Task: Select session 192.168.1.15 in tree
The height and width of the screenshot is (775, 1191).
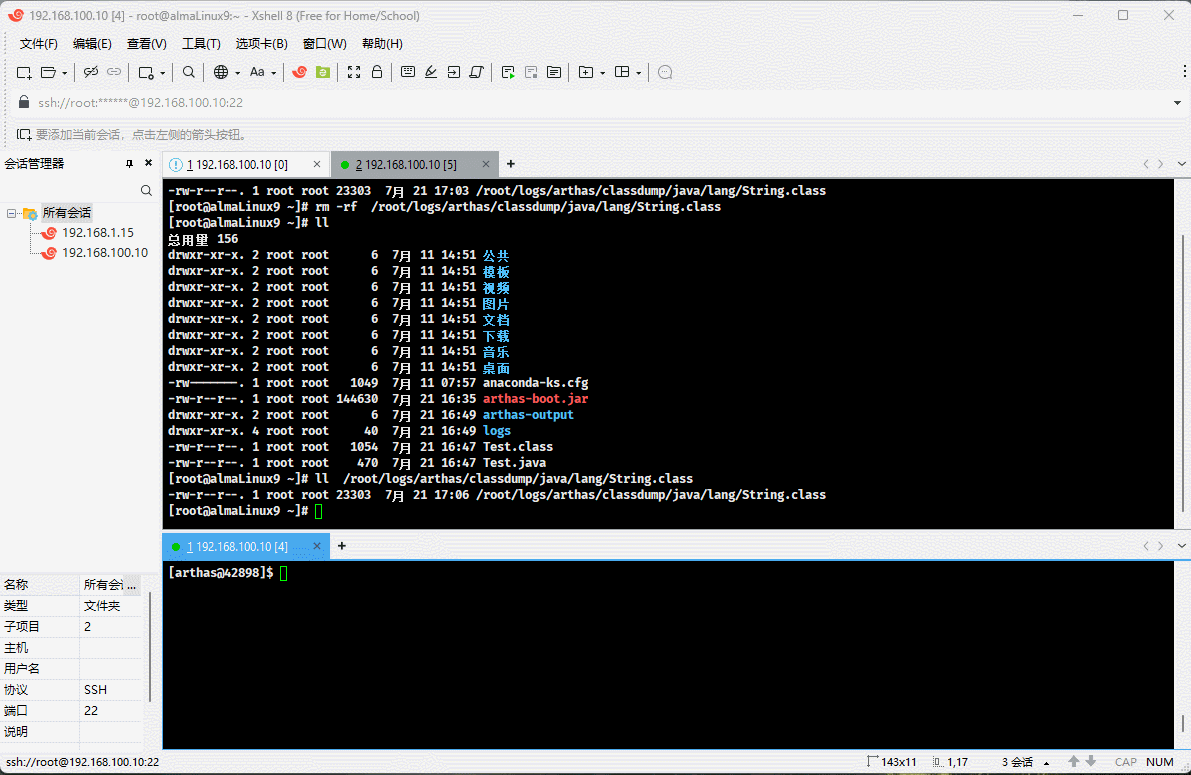Action: 98,232
